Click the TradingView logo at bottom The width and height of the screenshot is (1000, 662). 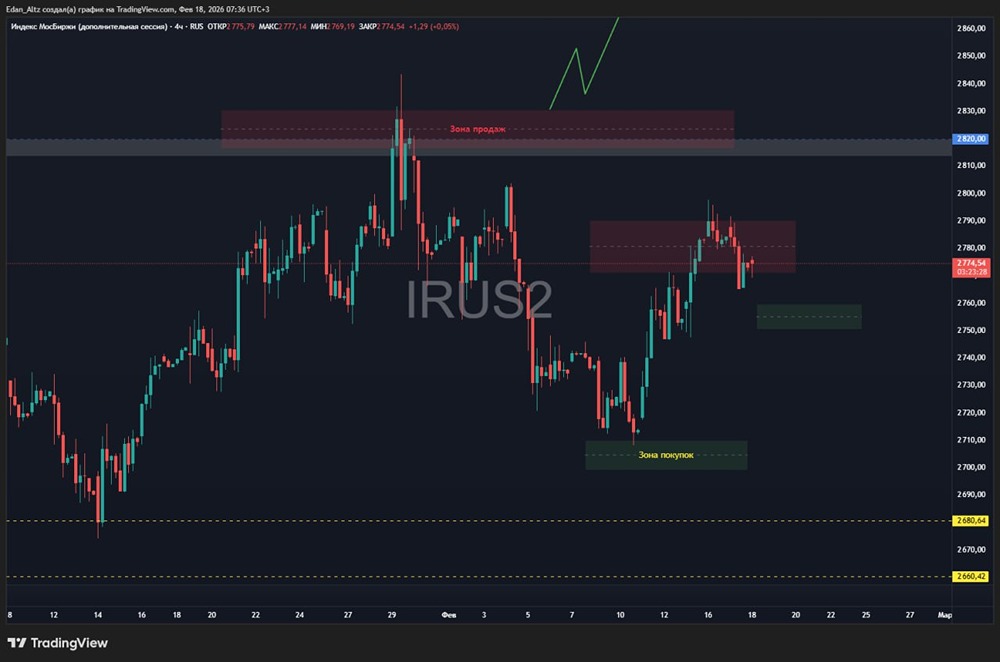coord(57,643)
